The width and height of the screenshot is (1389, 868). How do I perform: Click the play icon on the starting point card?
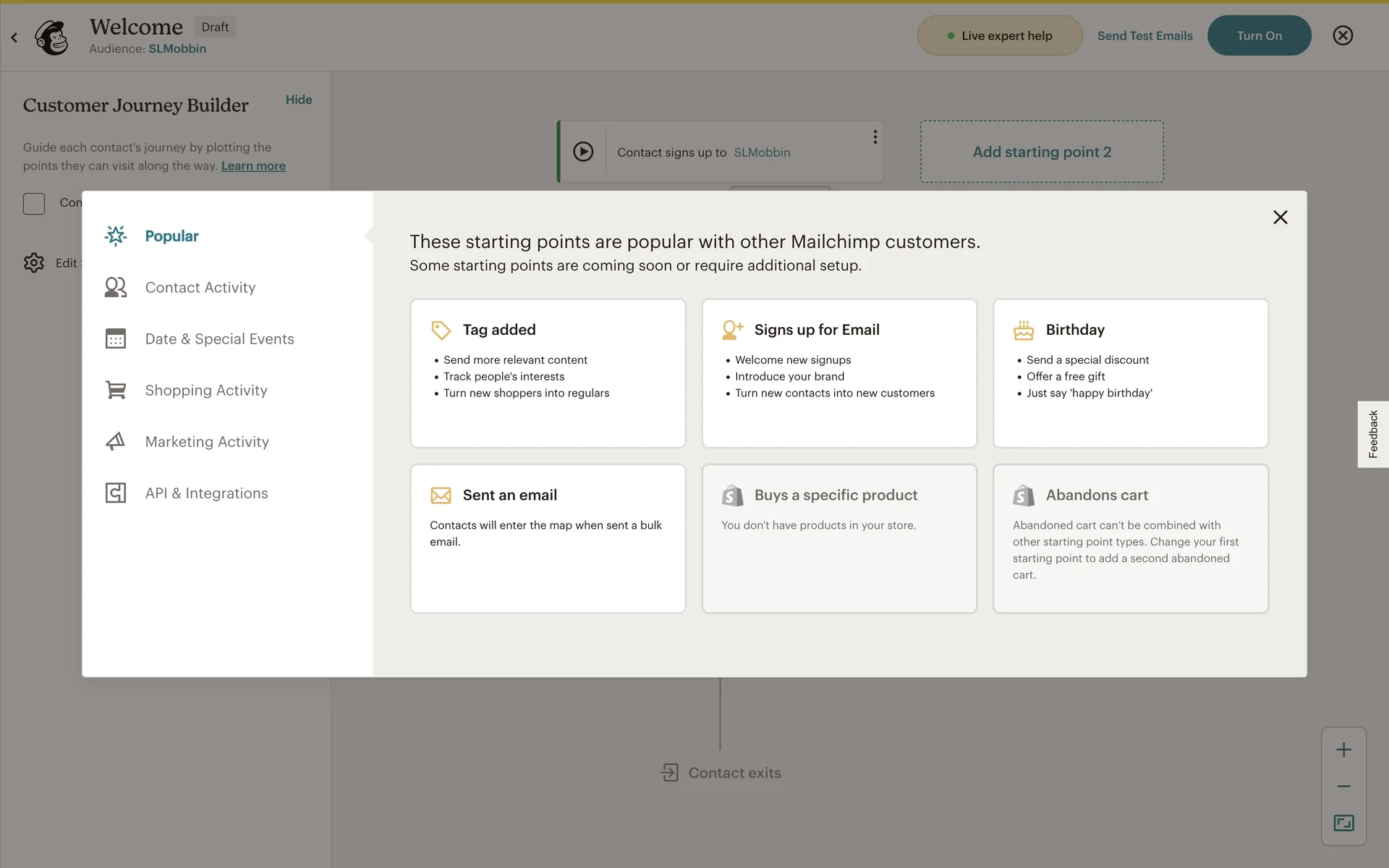(583, 151)
